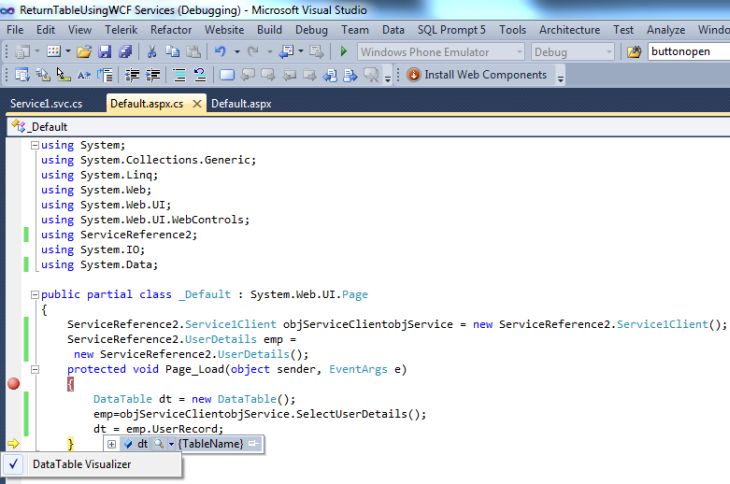Click the Increase Indent icon

[x=153, y=75]
